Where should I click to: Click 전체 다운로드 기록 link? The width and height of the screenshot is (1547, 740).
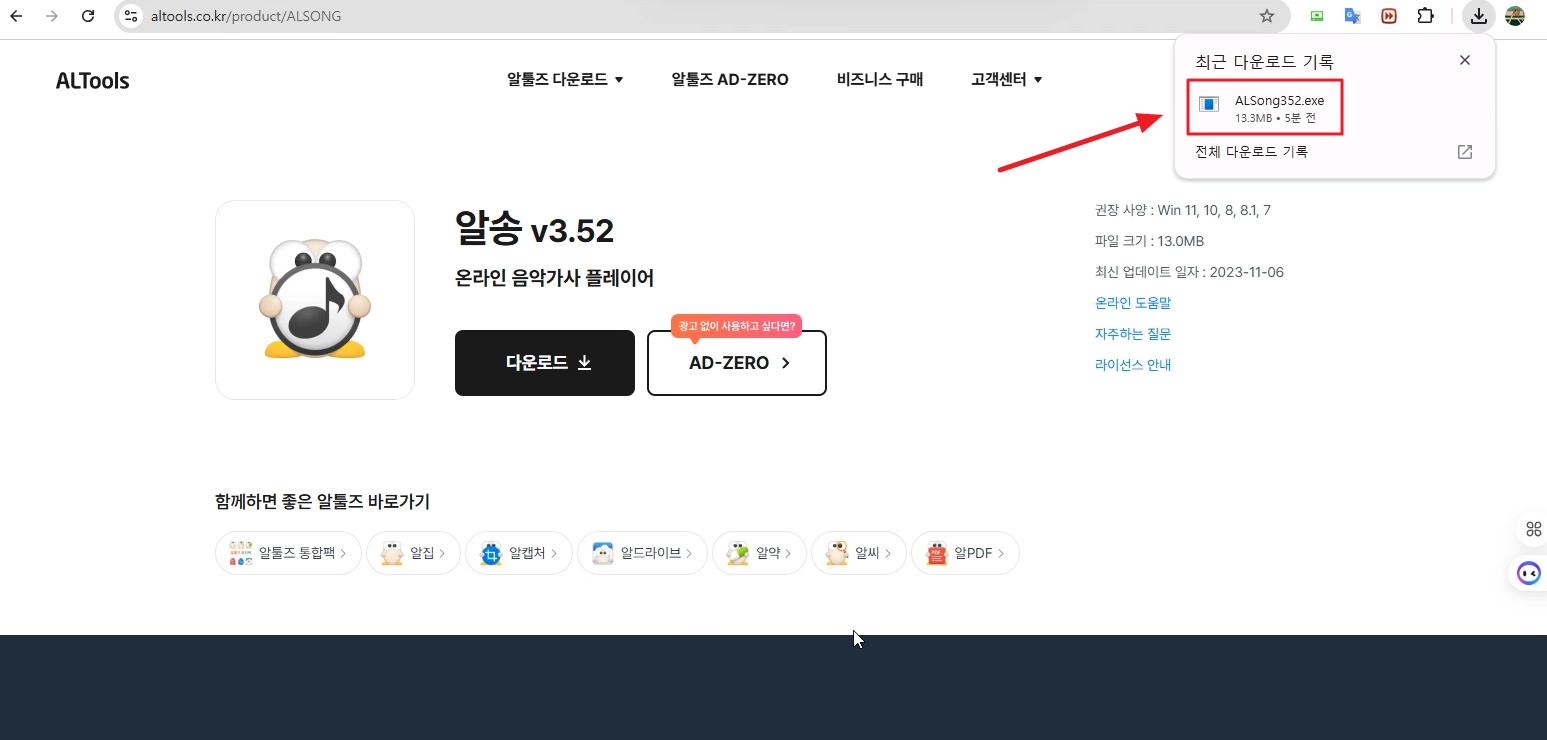click(x=1252, y=152)
